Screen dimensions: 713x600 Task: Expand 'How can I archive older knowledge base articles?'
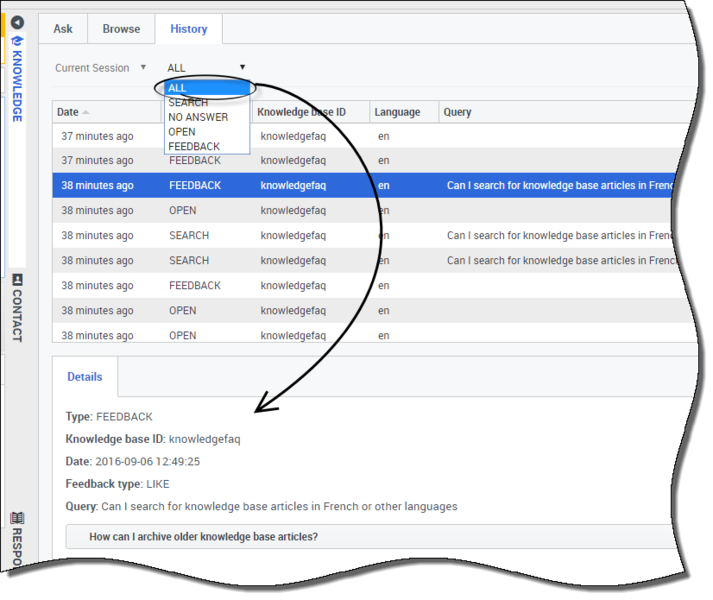pos(204,537)
